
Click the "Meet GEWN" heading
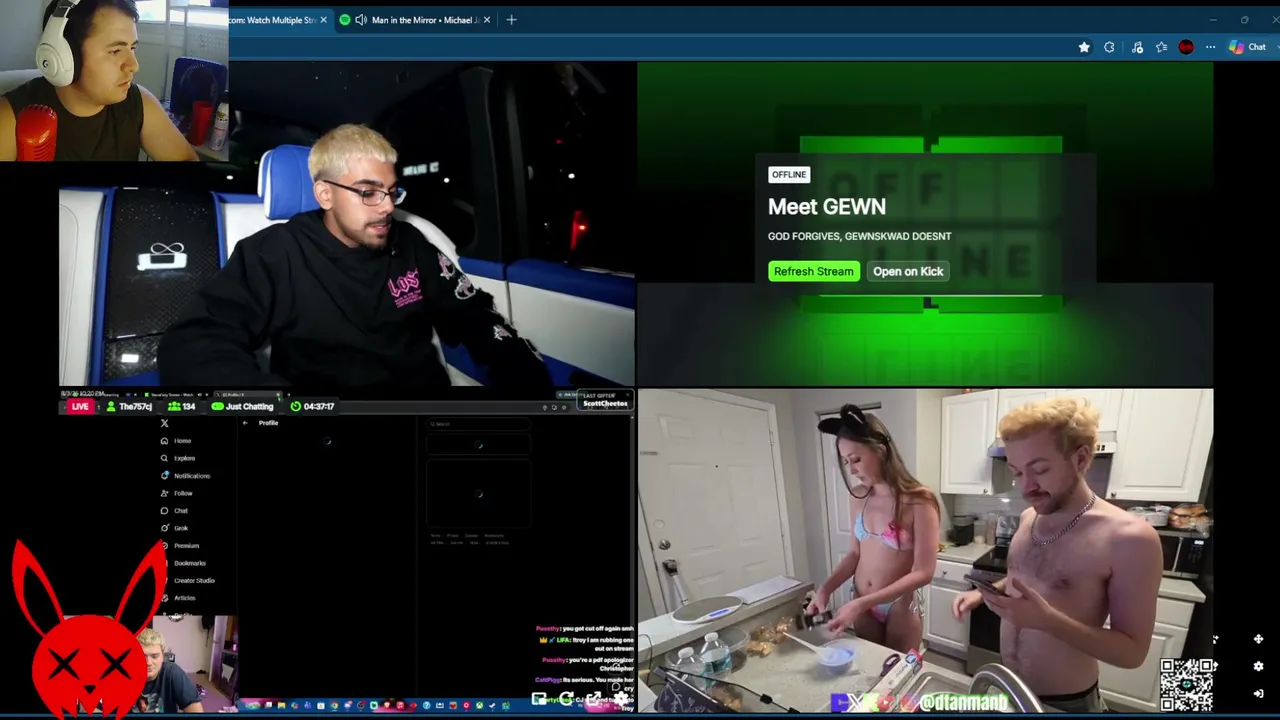point(827,207)
